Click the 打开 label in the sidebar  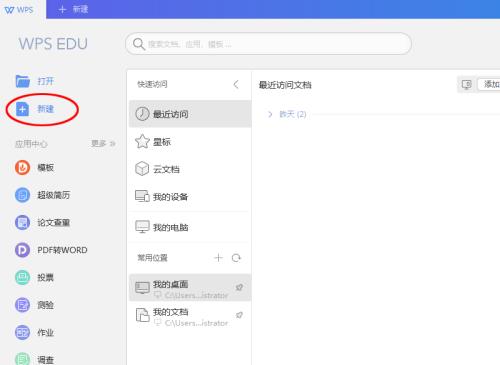45,81
